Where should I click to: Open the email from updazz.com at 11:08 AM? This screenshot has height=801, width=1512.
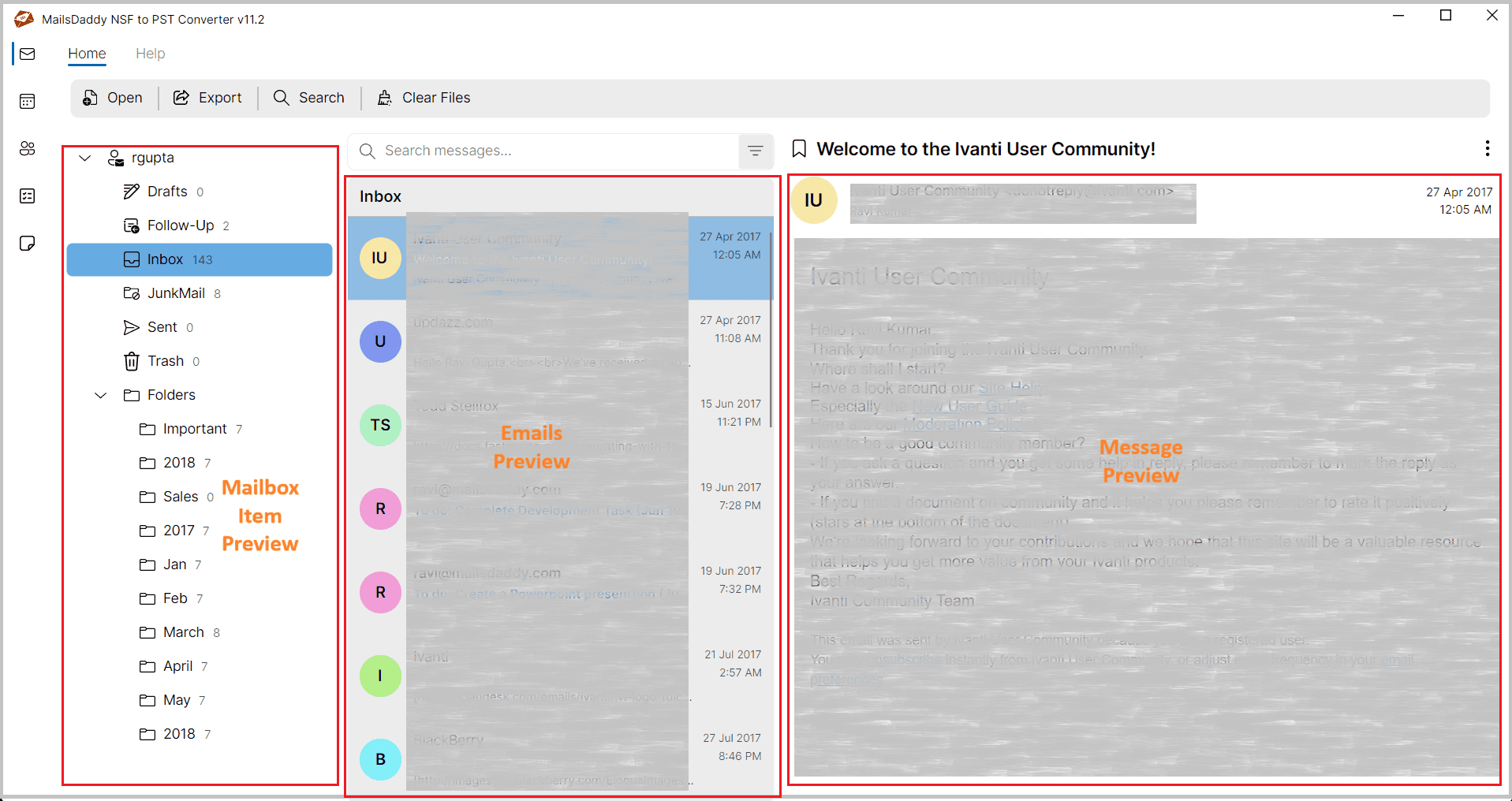coord(561,341)
